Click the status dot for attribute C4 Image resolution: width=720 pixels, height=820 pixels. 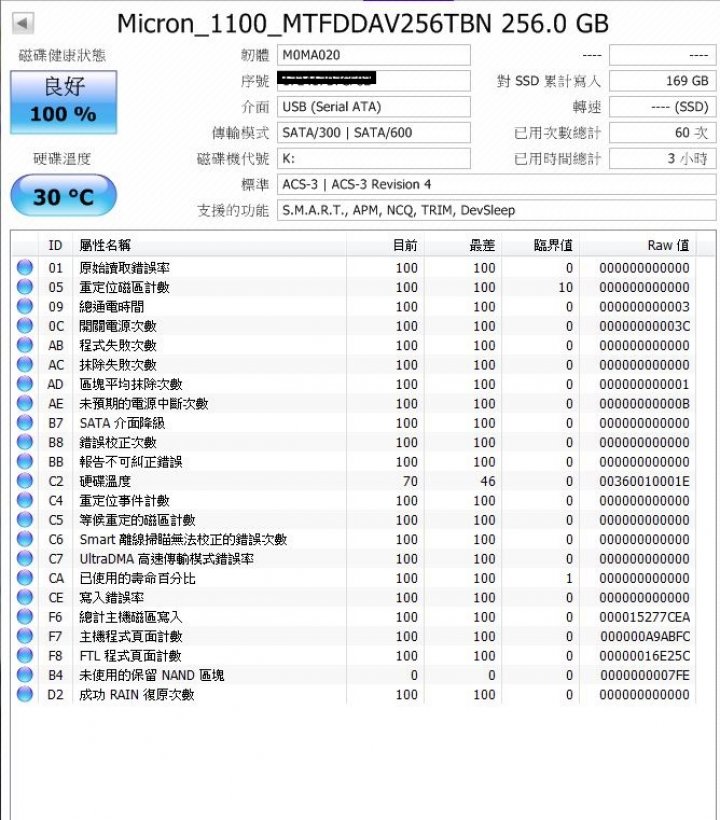point(25,500)
